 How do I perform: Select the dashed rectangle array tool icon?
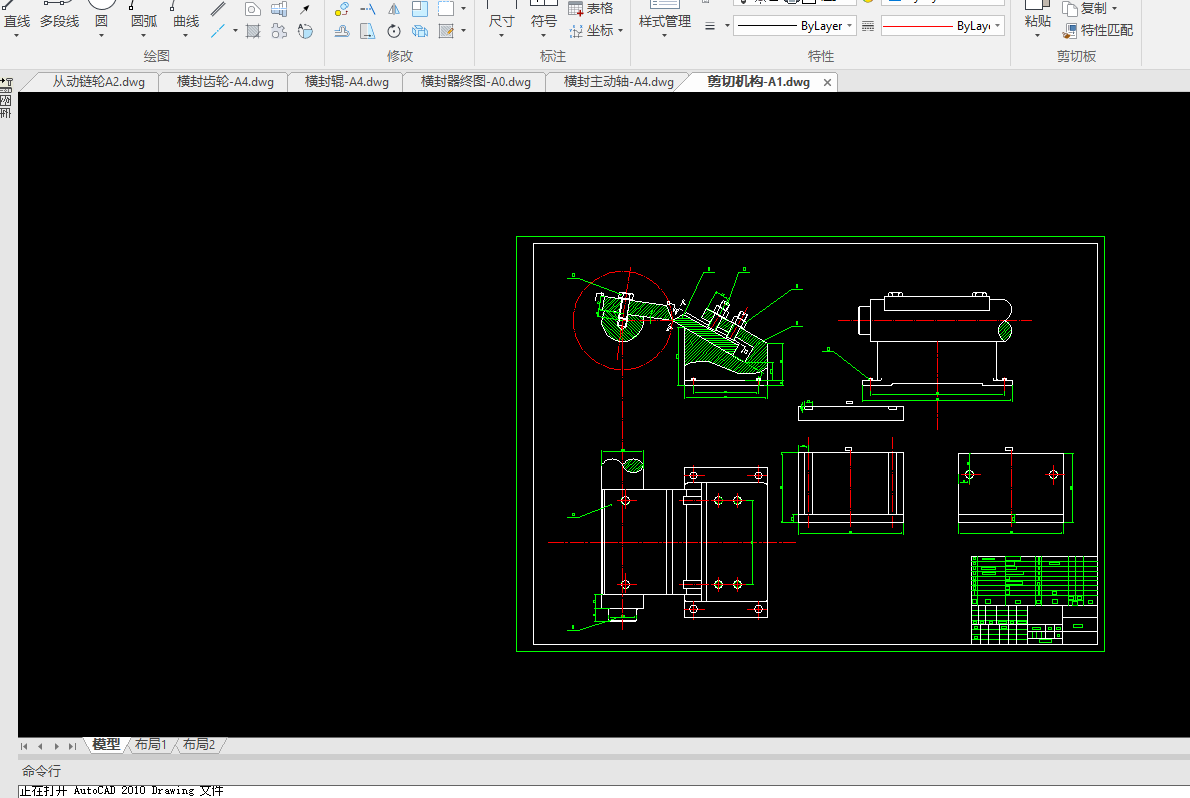tap(446, 8)
